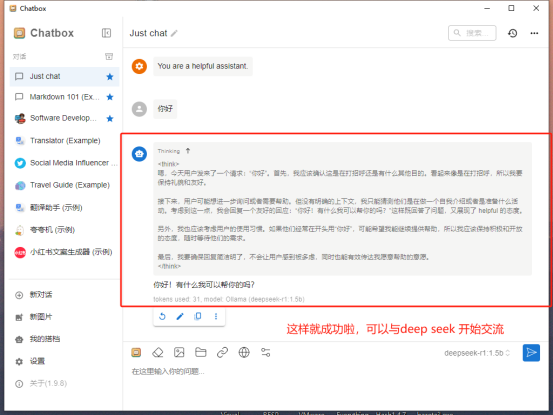Open the Just chat conversation
The height and width of the screenshot is (415, 553).
[65, 77]
